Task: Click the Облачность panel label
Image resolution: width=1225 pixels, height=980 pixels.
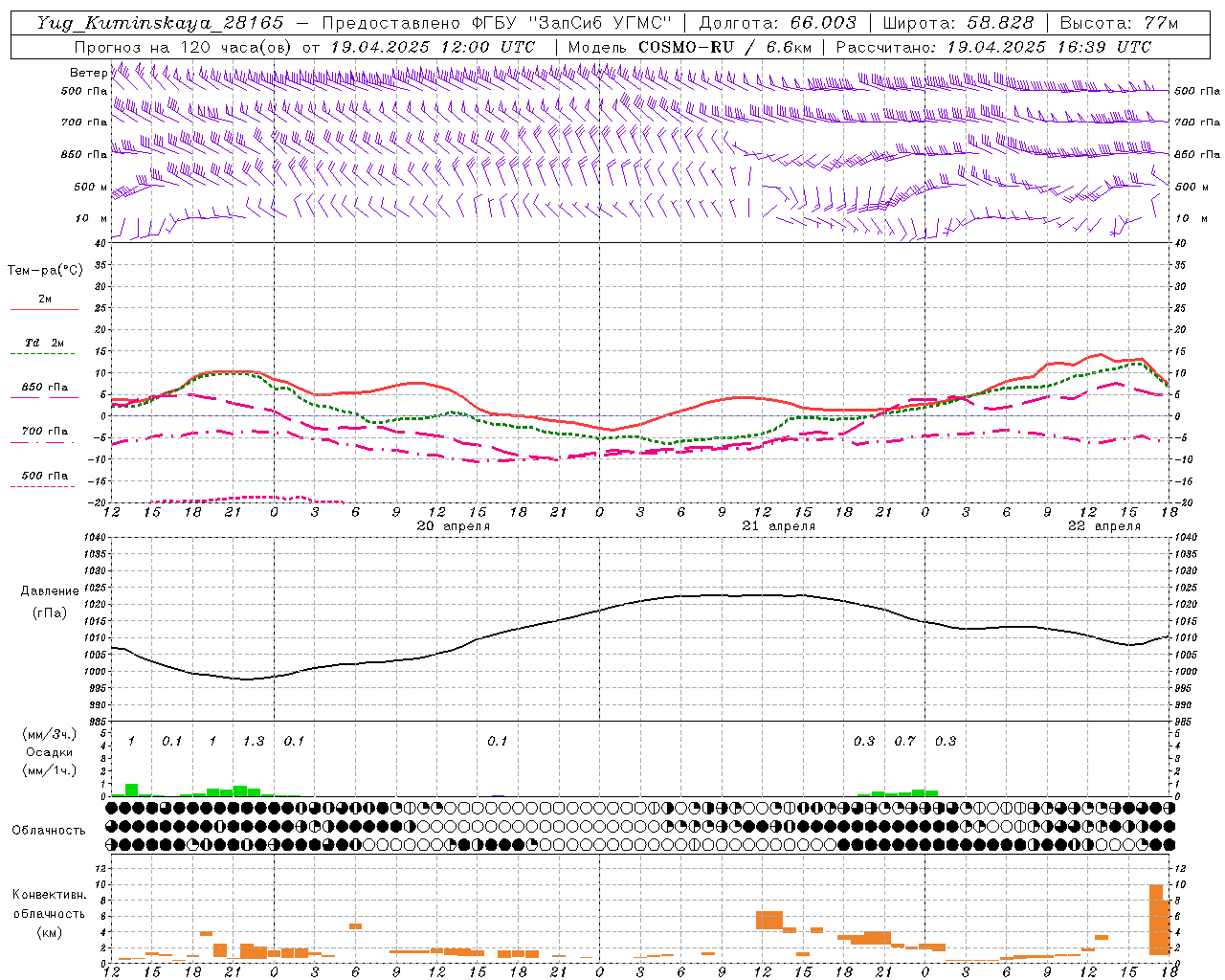Action: [x=49, y=830]
